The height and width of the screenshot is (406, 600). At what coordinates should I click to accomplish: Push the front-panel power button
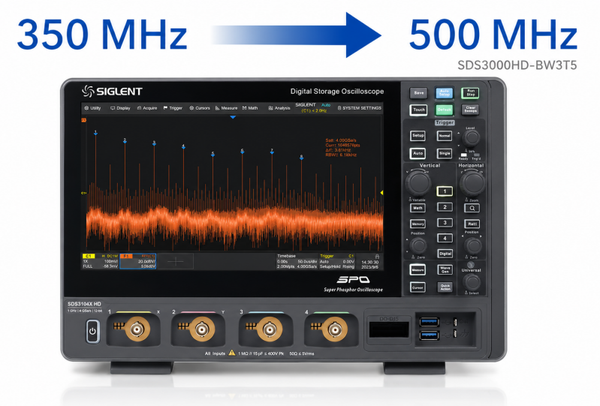[92, 331]
